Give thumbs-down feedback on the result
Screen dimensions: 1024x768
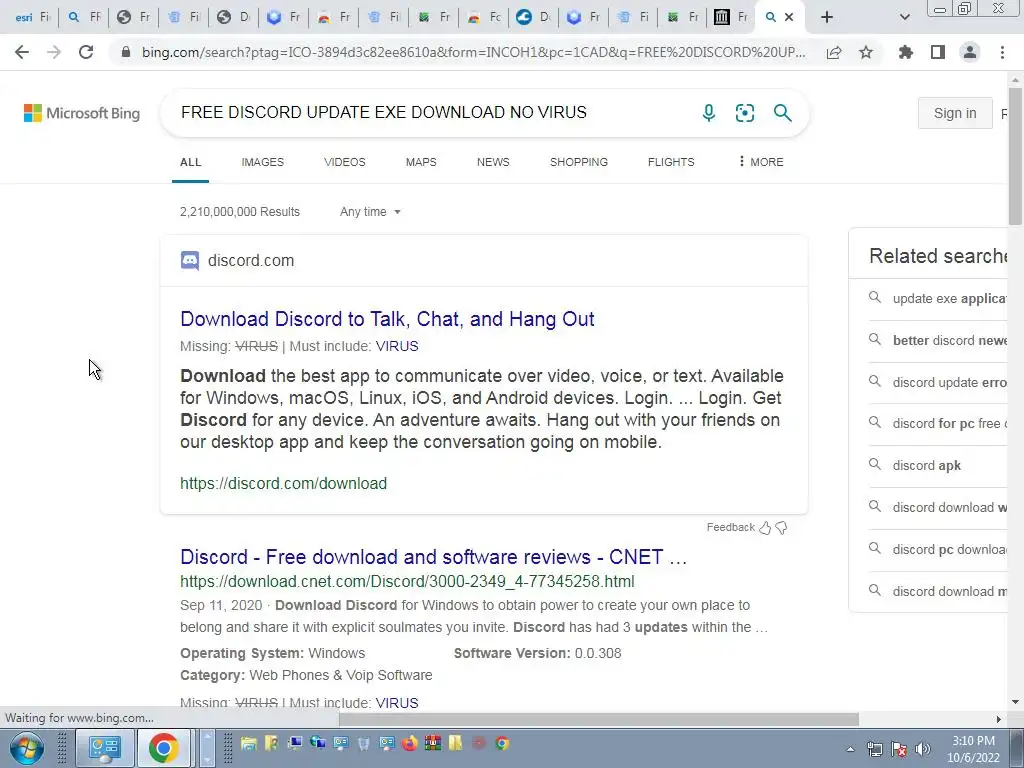781,528
